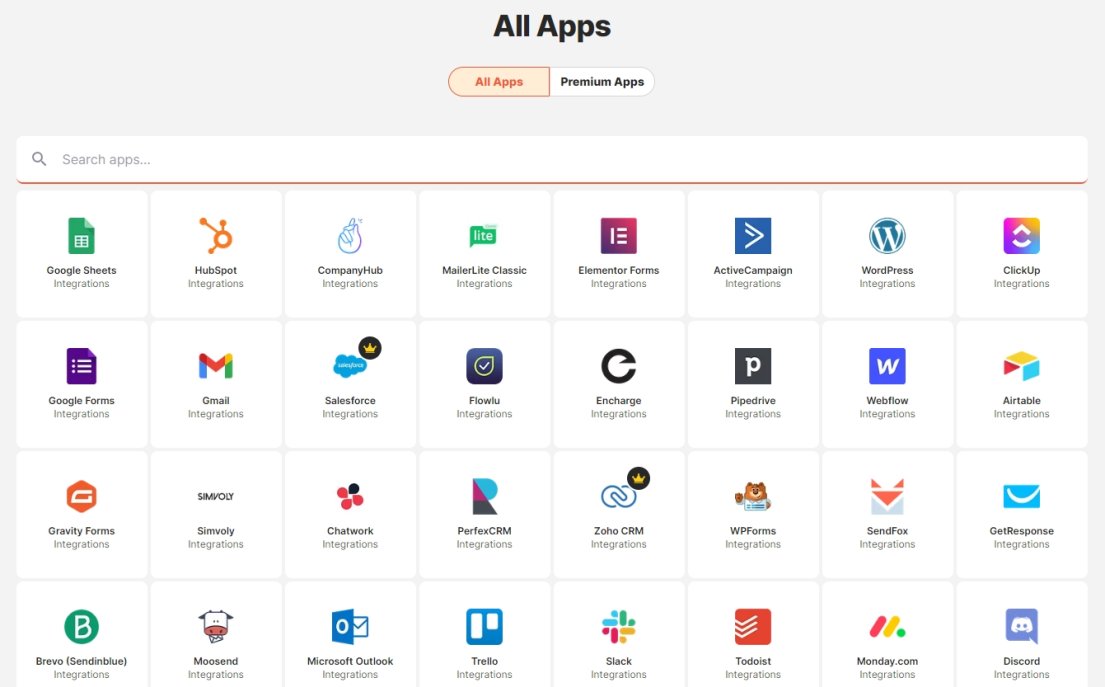Select the Flowlu app icon
The width and height of the screenshot is (1105, 687).
click(x=484, y=366)
